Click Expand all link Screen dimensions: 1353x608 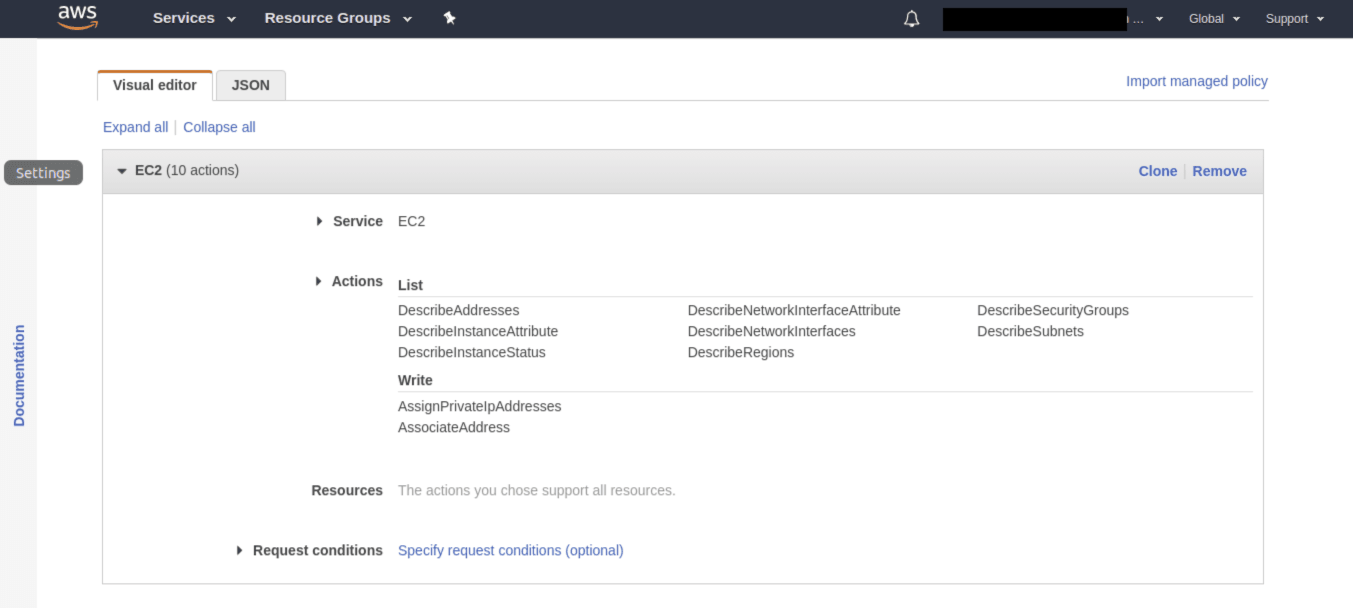(x=135, y=127)
